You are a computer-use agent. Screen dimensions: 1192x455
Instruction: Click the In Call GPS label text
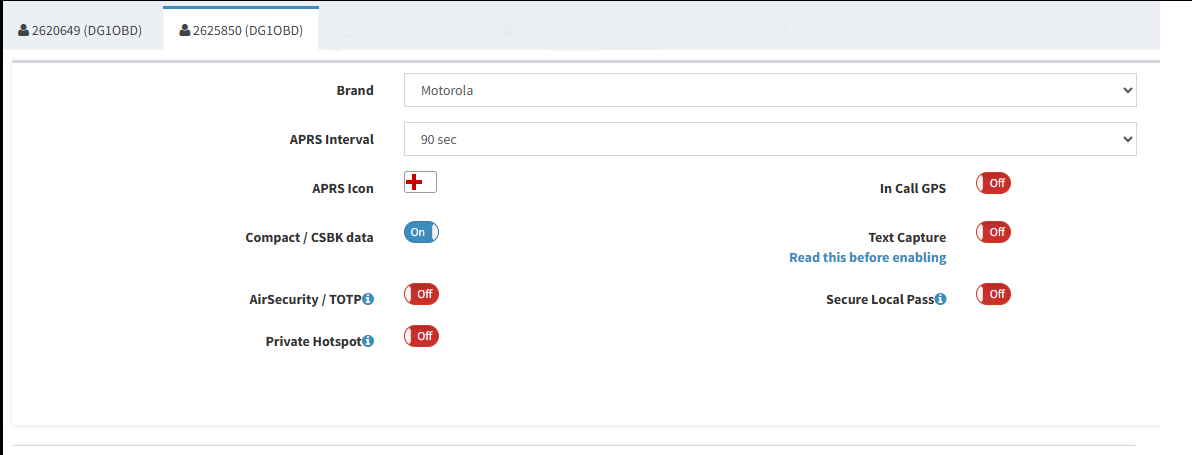912,188
